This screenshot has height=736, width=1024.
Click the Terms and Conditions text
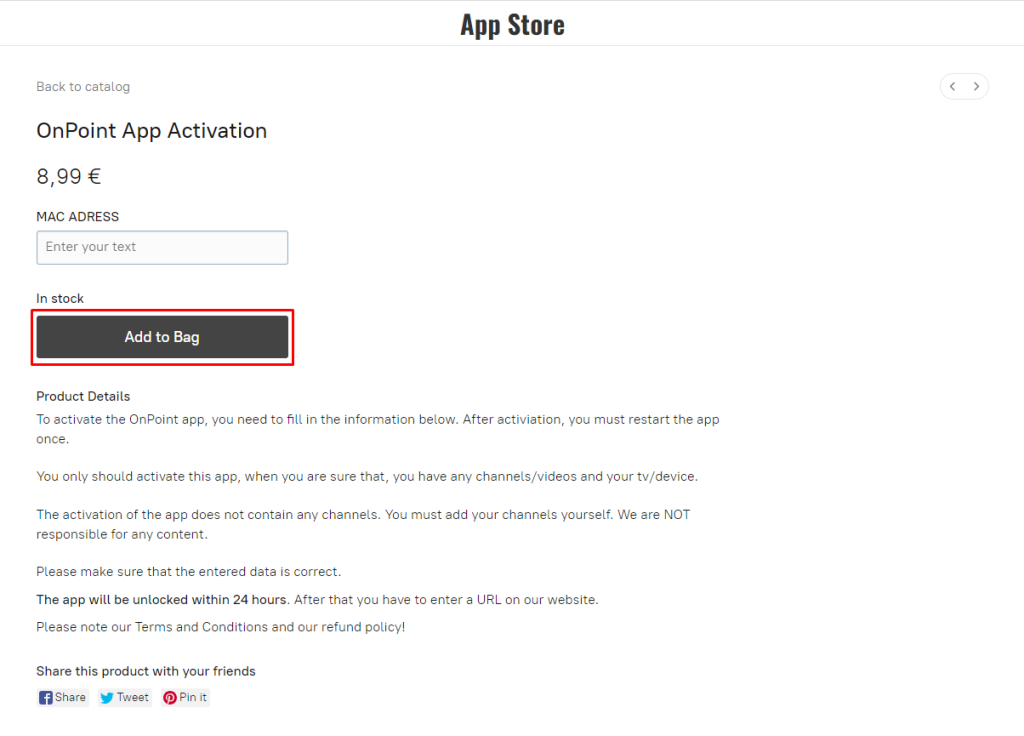tap(201, 627)
